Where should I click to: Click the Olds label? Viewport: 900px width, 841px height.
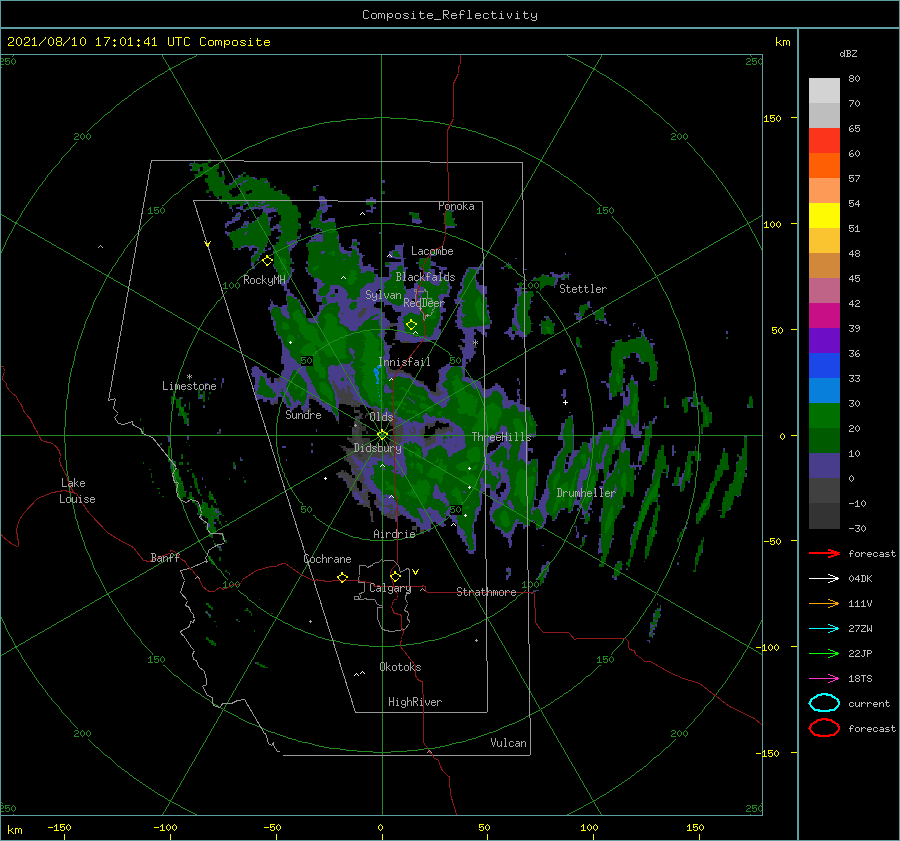click(381, 416)
